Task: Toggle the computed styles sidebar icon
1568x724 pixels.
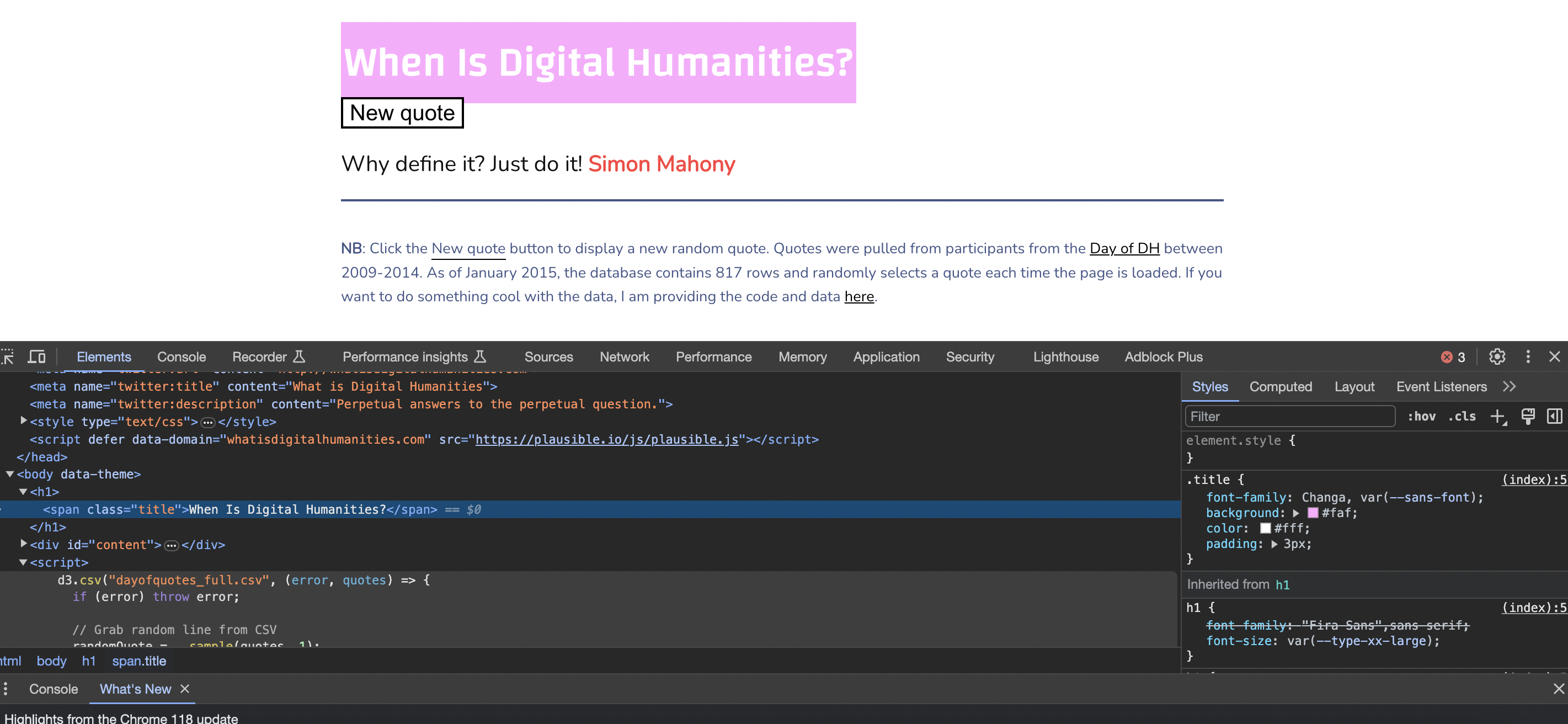Action: coord(1554,417)
